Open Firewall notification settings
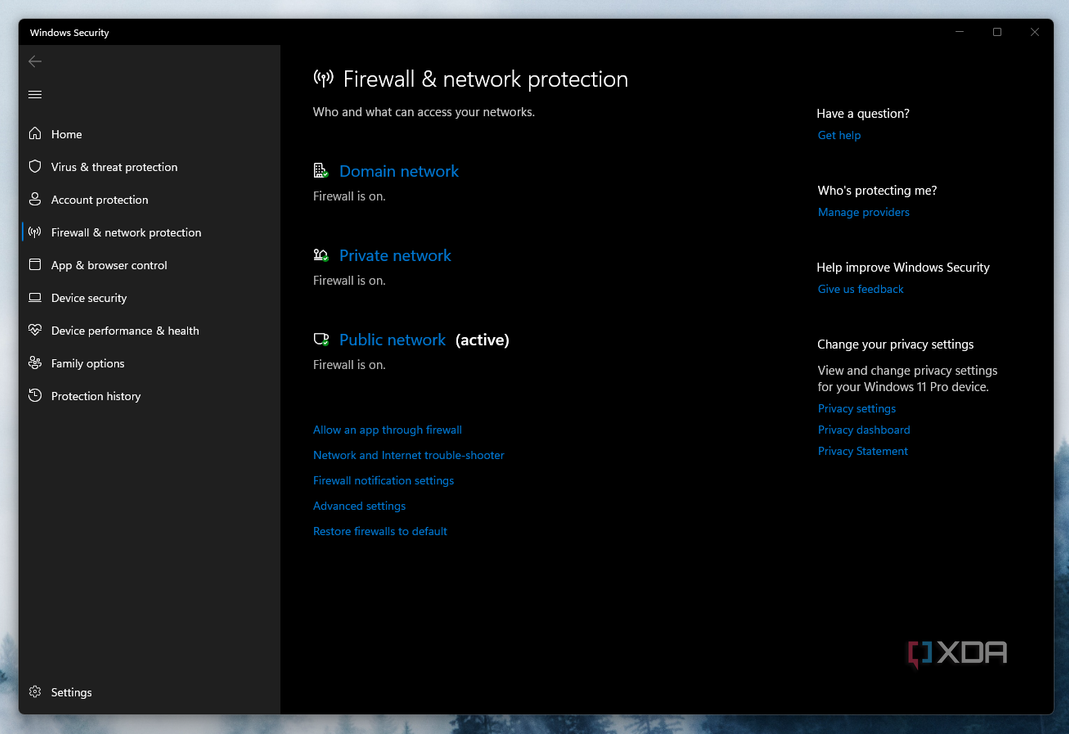Viewport: 1069px width, 734px height. tap(383, 480)
